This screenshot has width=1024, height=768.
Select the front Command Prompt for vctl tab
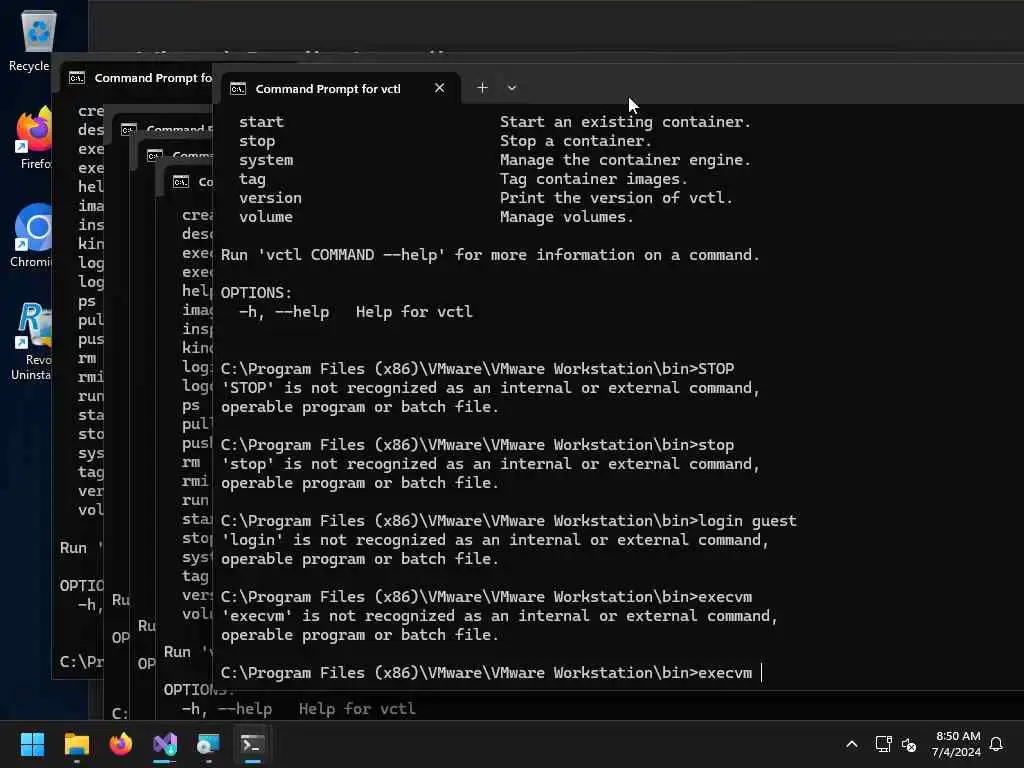tap(340, 88)
